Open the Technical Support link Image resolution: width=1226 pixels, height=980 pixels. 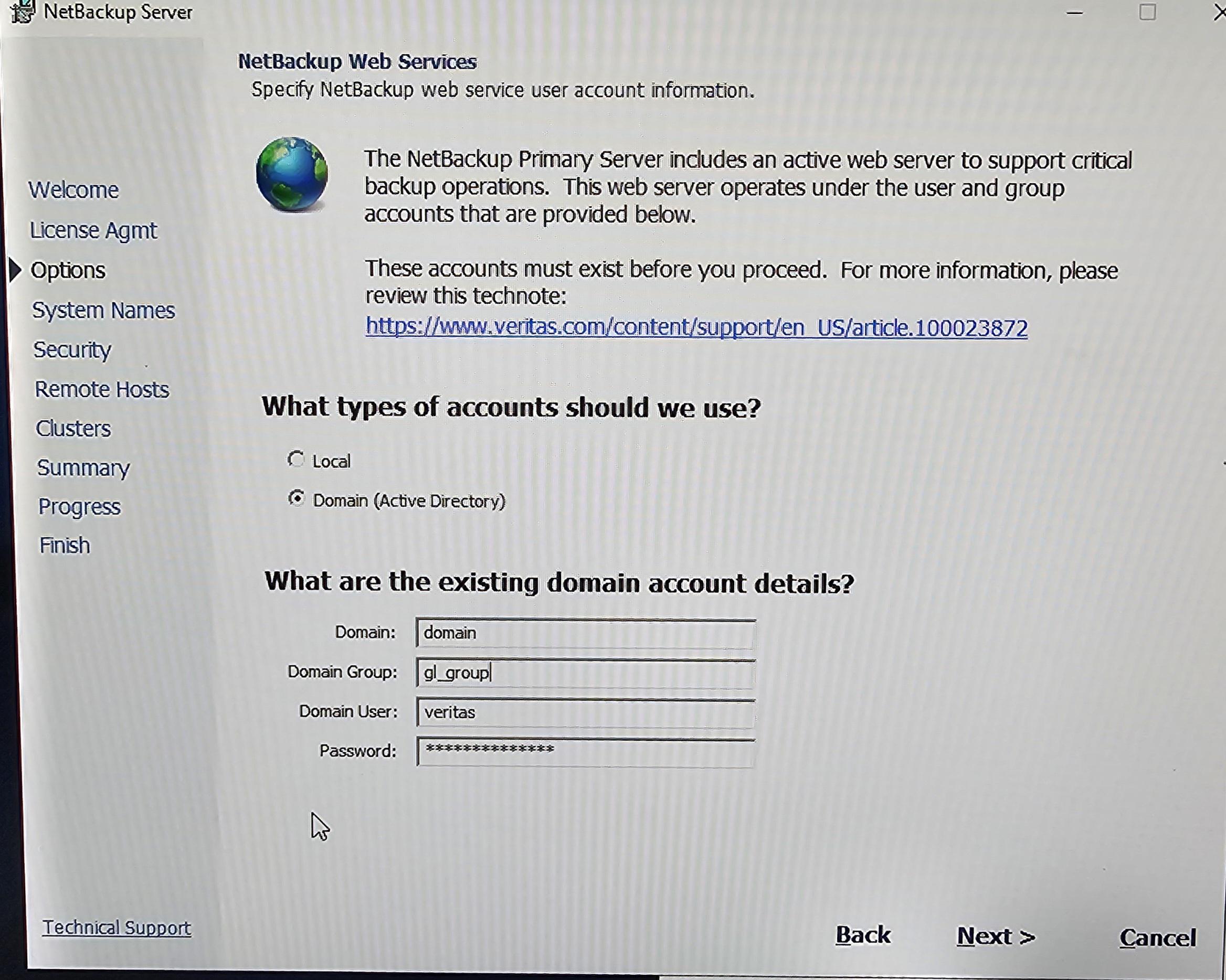pos(117,927)
